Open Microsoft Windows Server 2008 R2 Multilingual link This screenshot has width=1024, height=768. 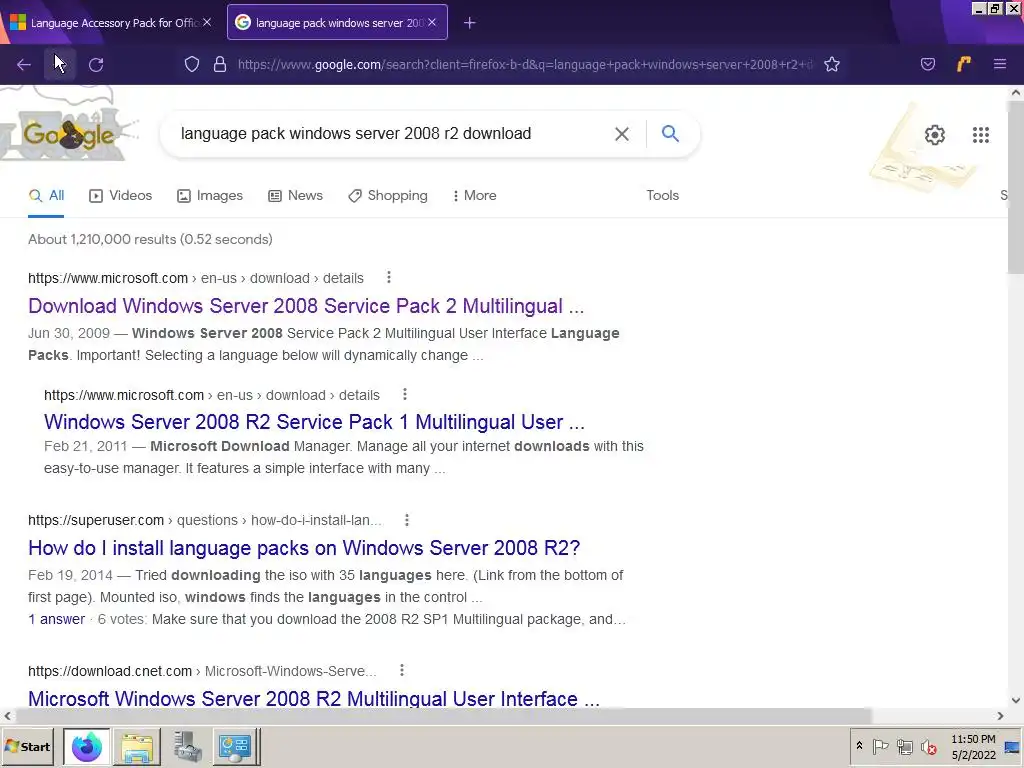(x=313, y=698)
